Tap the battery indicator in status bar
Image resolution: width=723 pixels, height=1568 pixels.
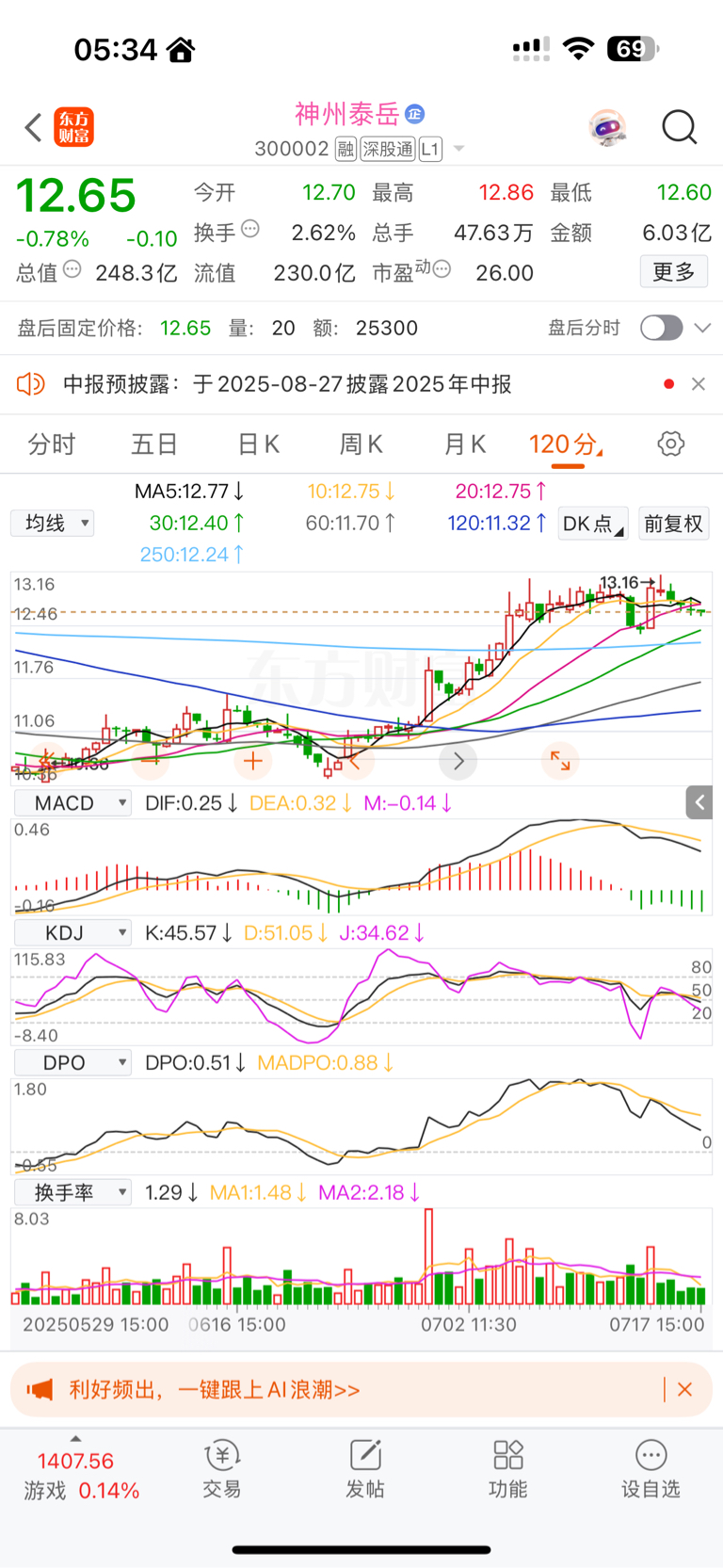634,48
